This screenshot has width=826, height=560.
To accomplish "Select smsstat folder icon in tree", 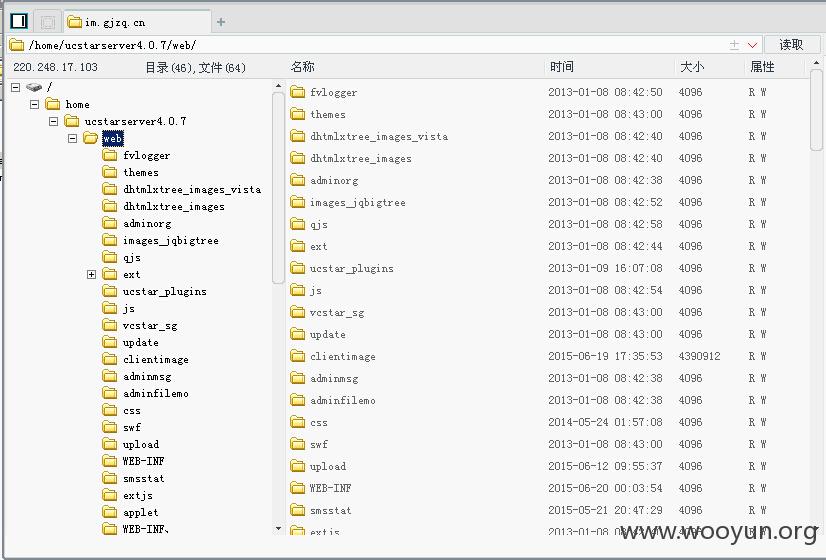I will pos(110,478).
